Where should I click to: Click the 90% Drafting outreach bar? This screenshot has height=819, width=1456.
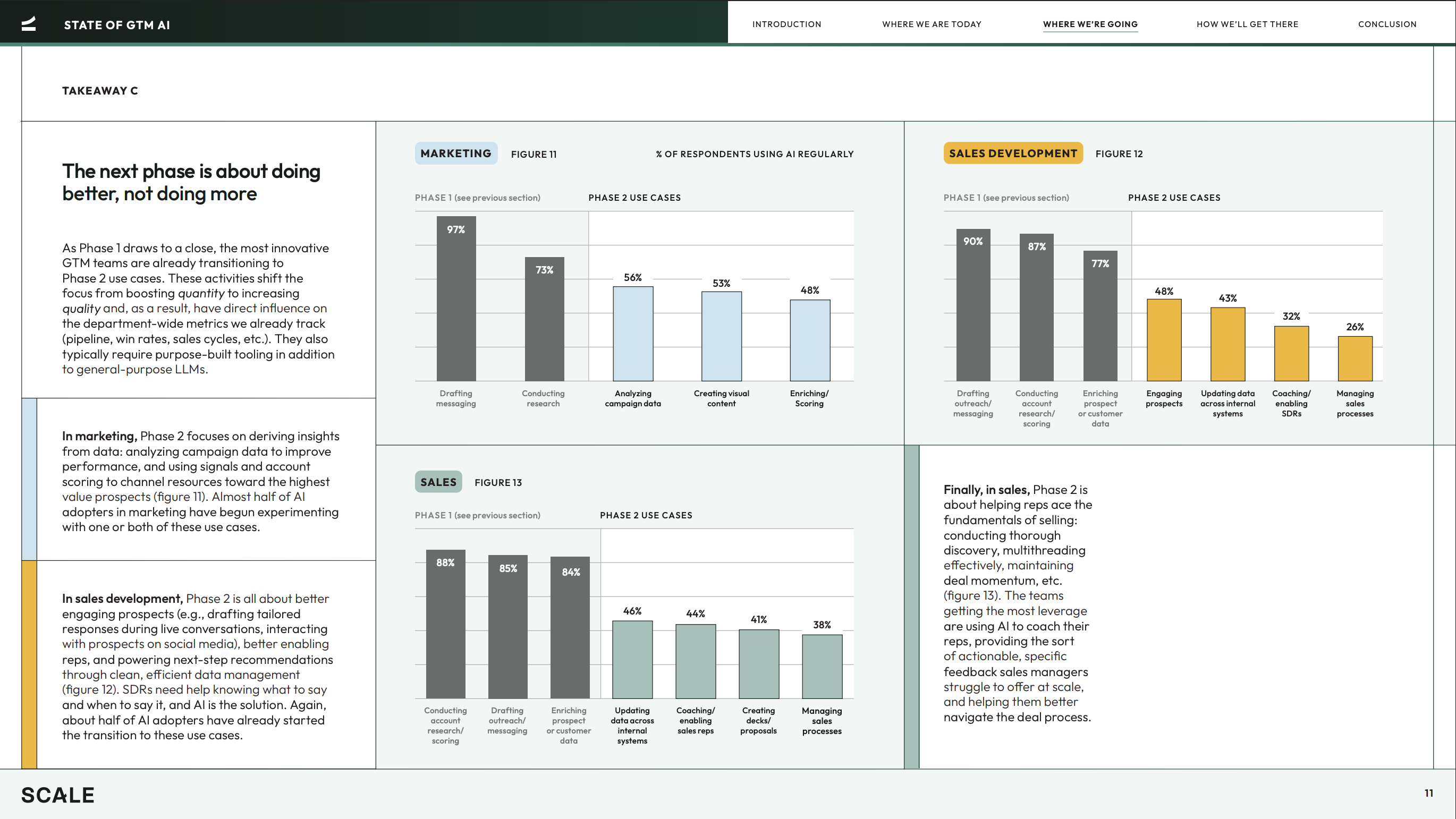click(x=973, y=305)
